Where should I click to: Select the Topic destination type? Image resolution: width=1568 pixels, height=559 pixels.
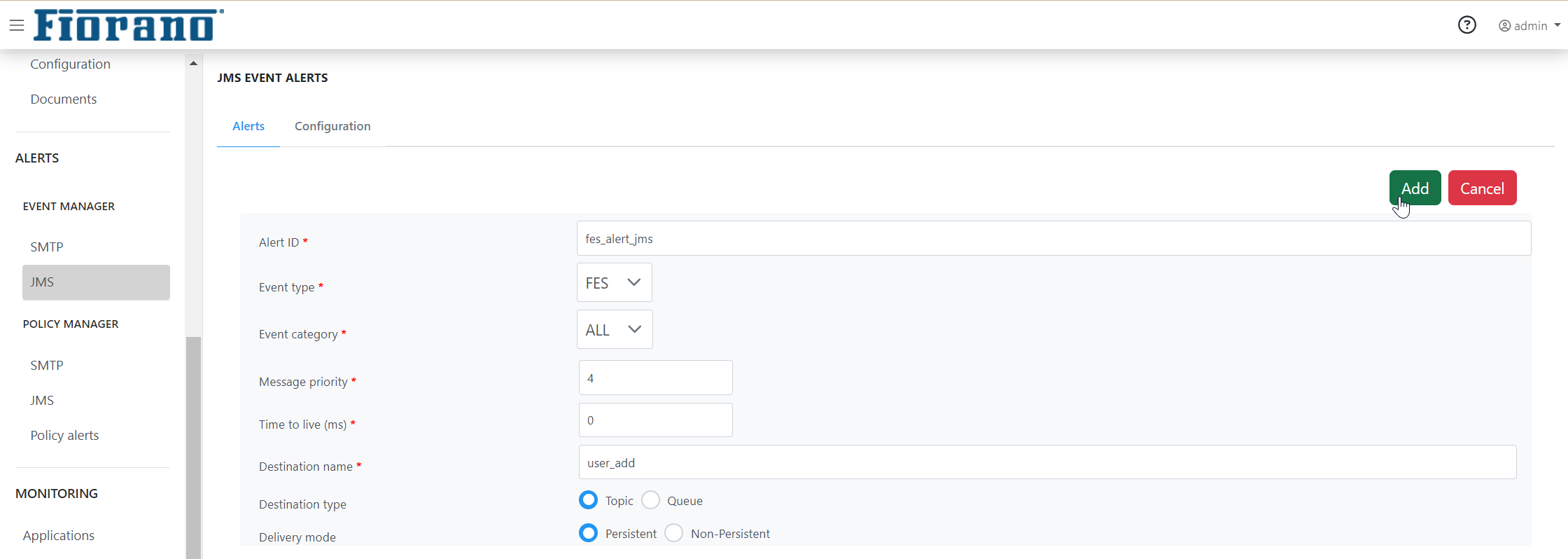click(x=589, y=500)
